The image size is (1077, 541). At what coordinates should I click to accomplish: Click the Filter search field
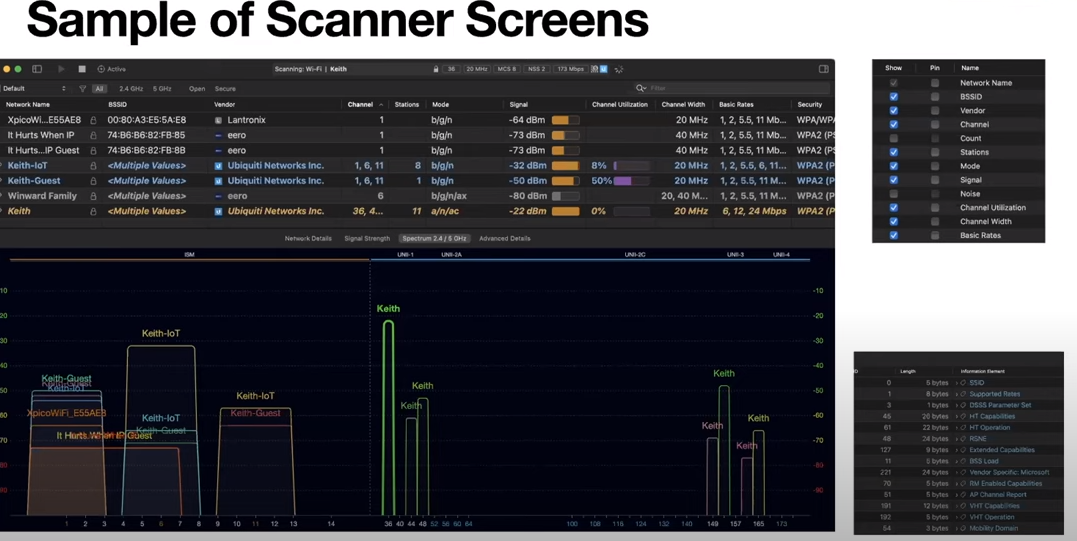click(x=735, y=88)
